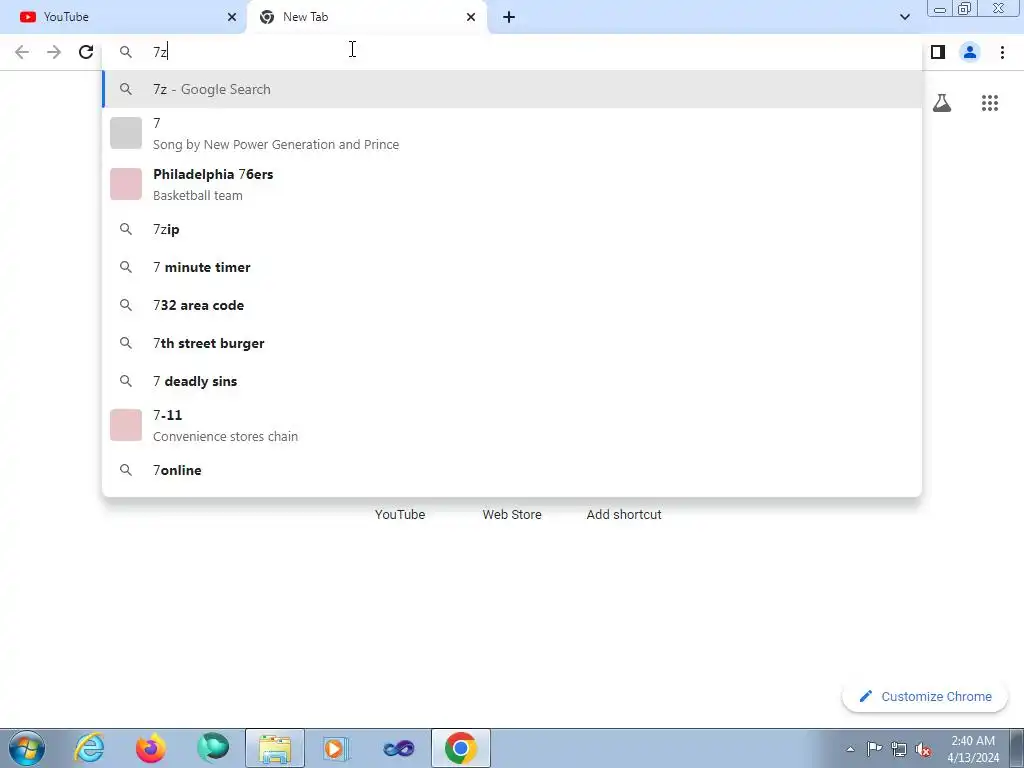Open Windows Media Player taskbar icon
Image resolution: width=1024 pixels, height=768 pixels.
click(336, 748)
